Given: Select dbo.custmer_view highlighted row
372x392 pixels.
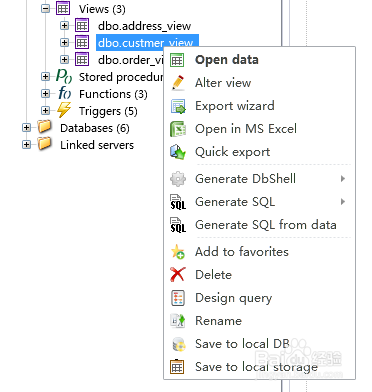Looking at the screenshot, I should (147, 43).
